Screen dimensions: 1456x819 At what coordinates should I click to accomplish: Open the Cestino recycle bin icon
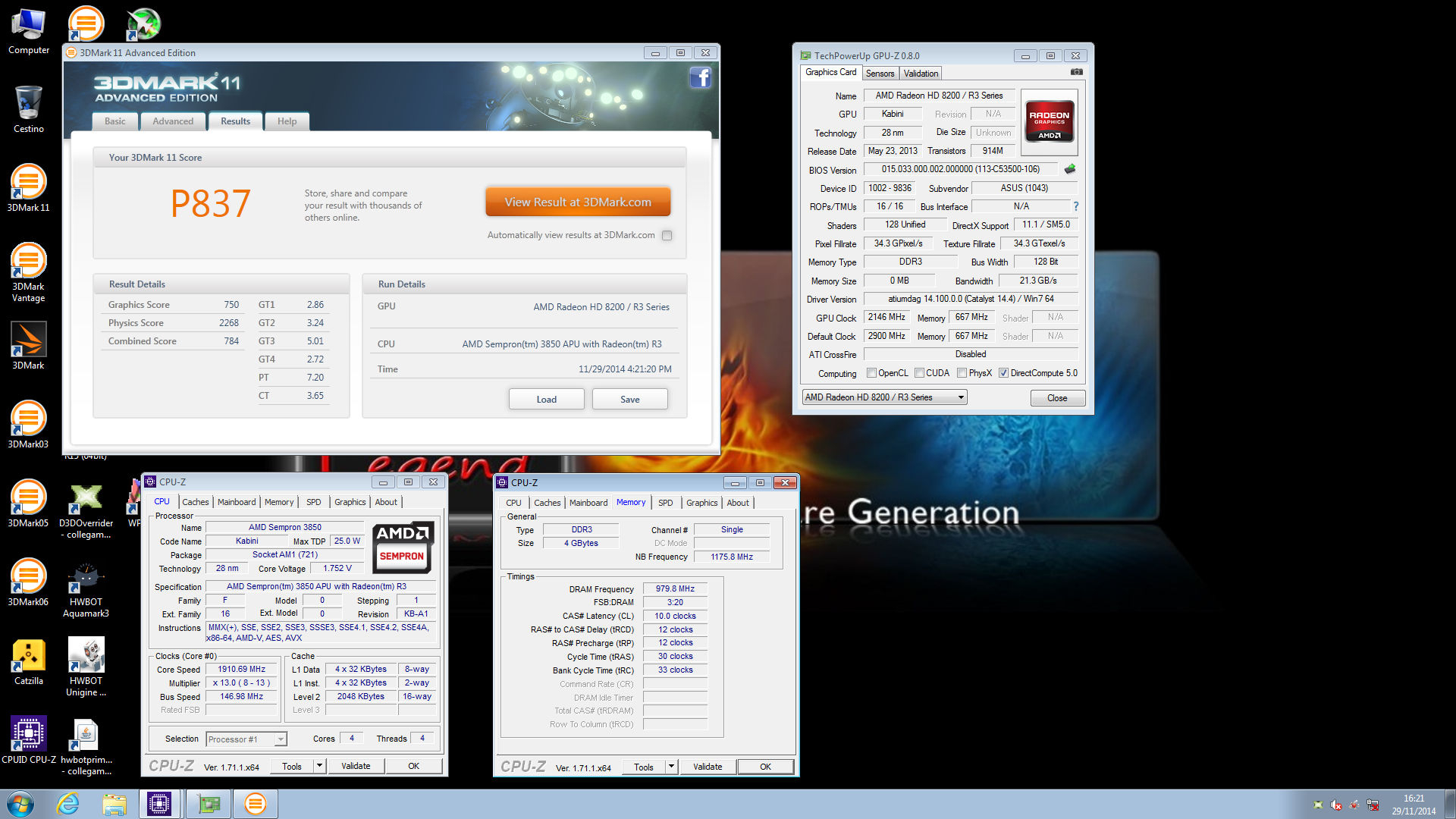click(29, 109)
